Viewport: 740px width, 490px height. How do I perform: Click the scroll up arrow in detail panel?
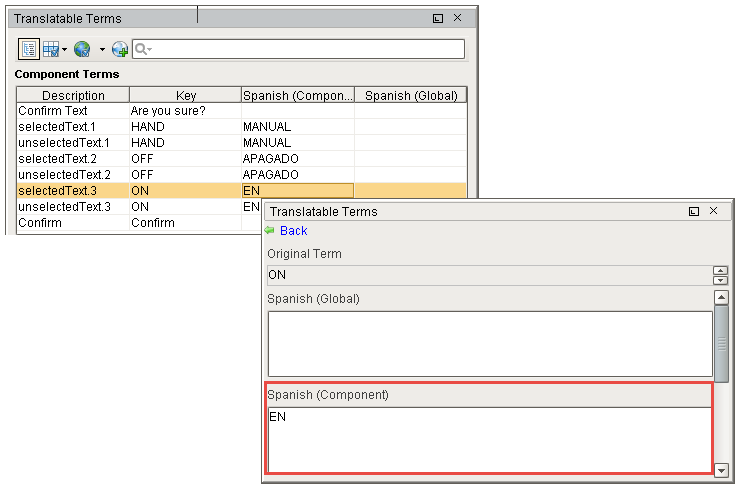(721, 297)
